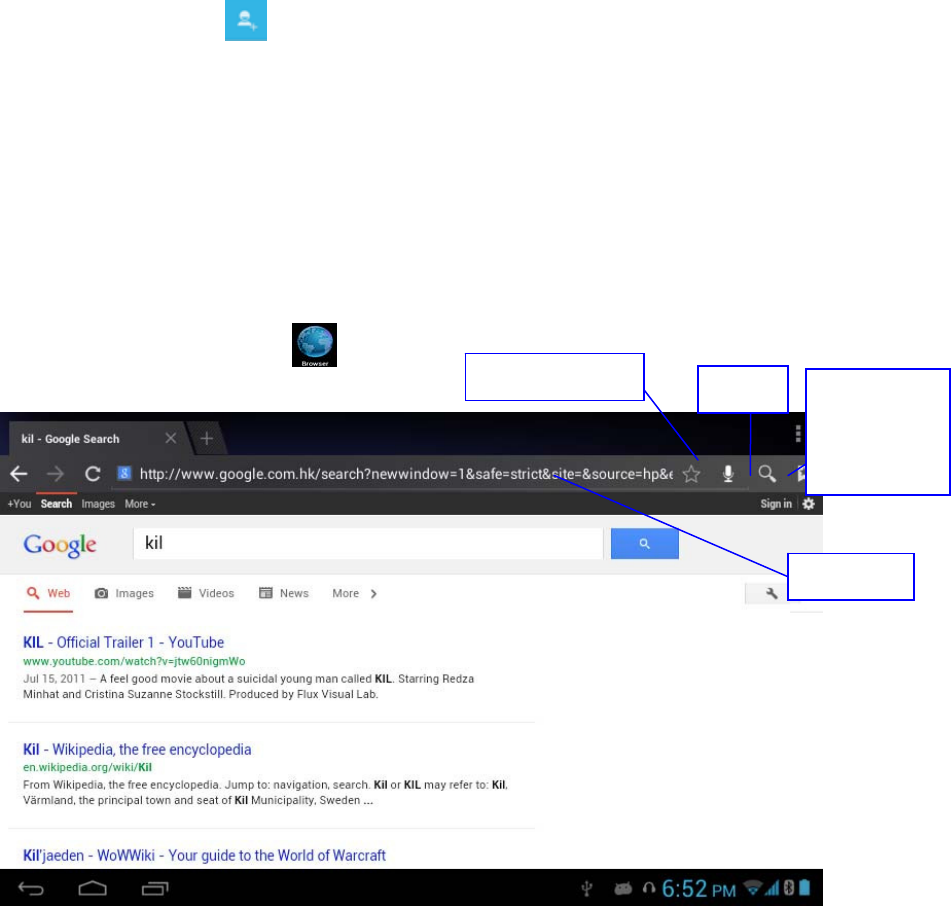951x906 pixels.
Task: Click the add contact icon
Action: [246, 20]
